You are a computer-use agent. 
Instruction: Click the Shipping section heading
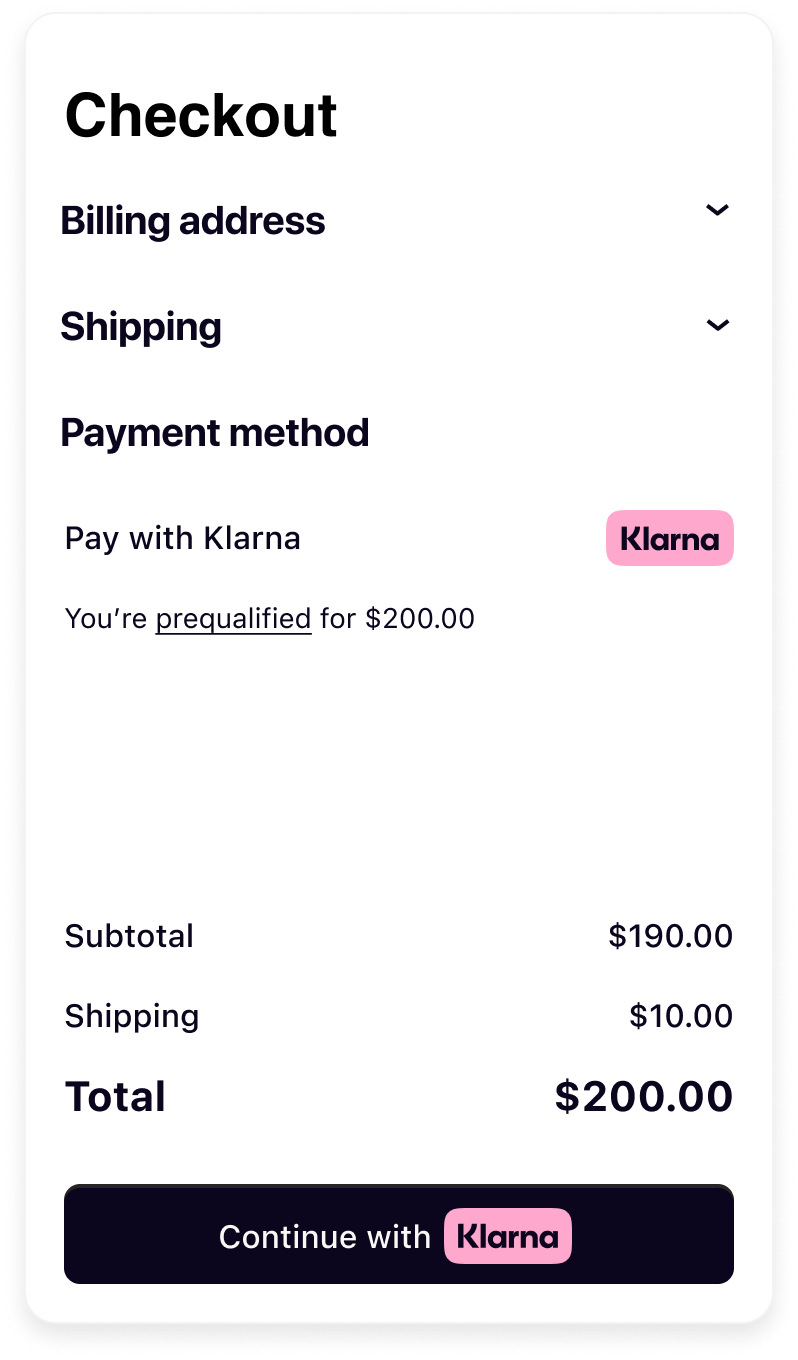[x=141, y=327]
